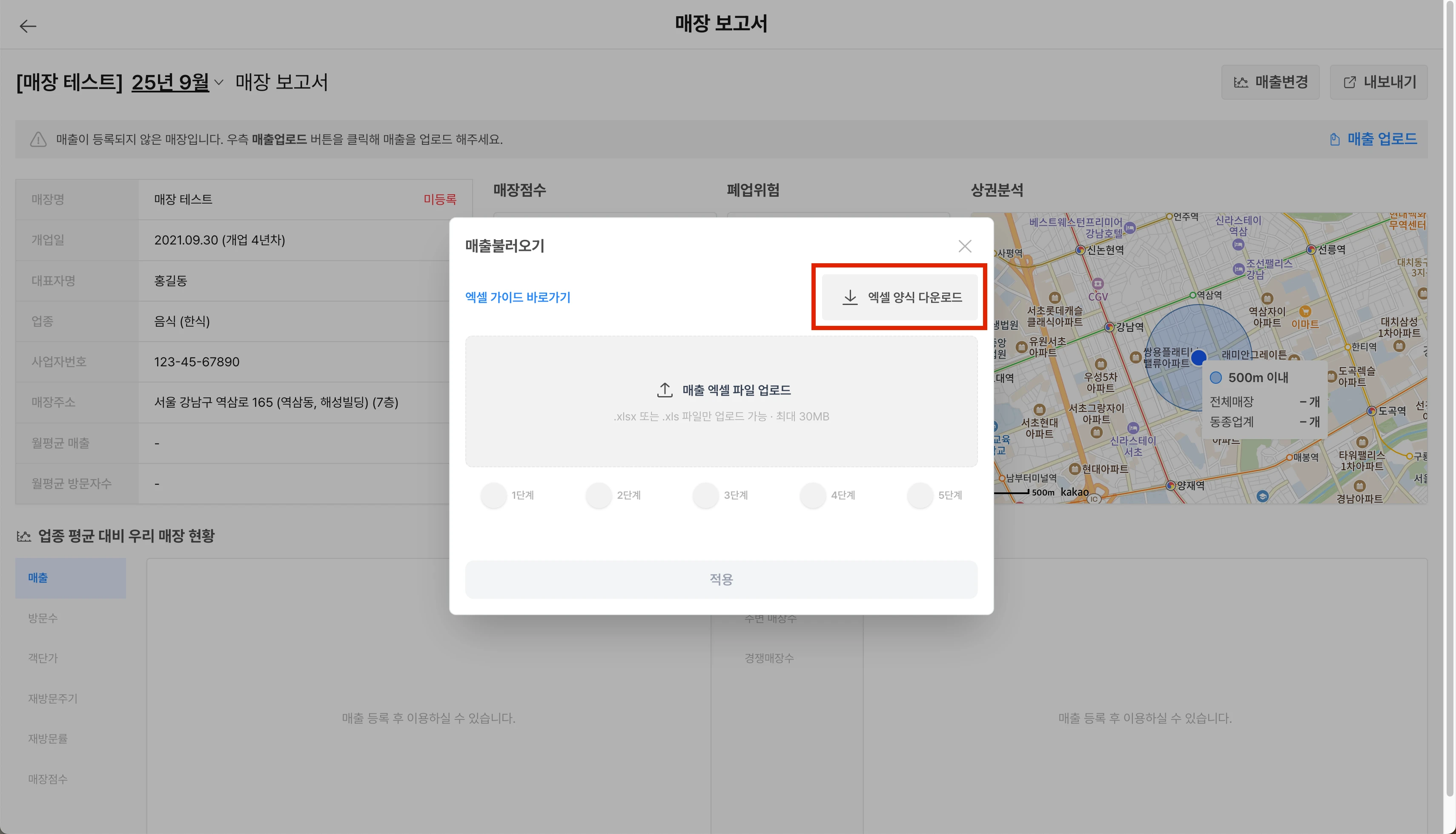Select the 5단계 step circle

click(x=920, y=495)
